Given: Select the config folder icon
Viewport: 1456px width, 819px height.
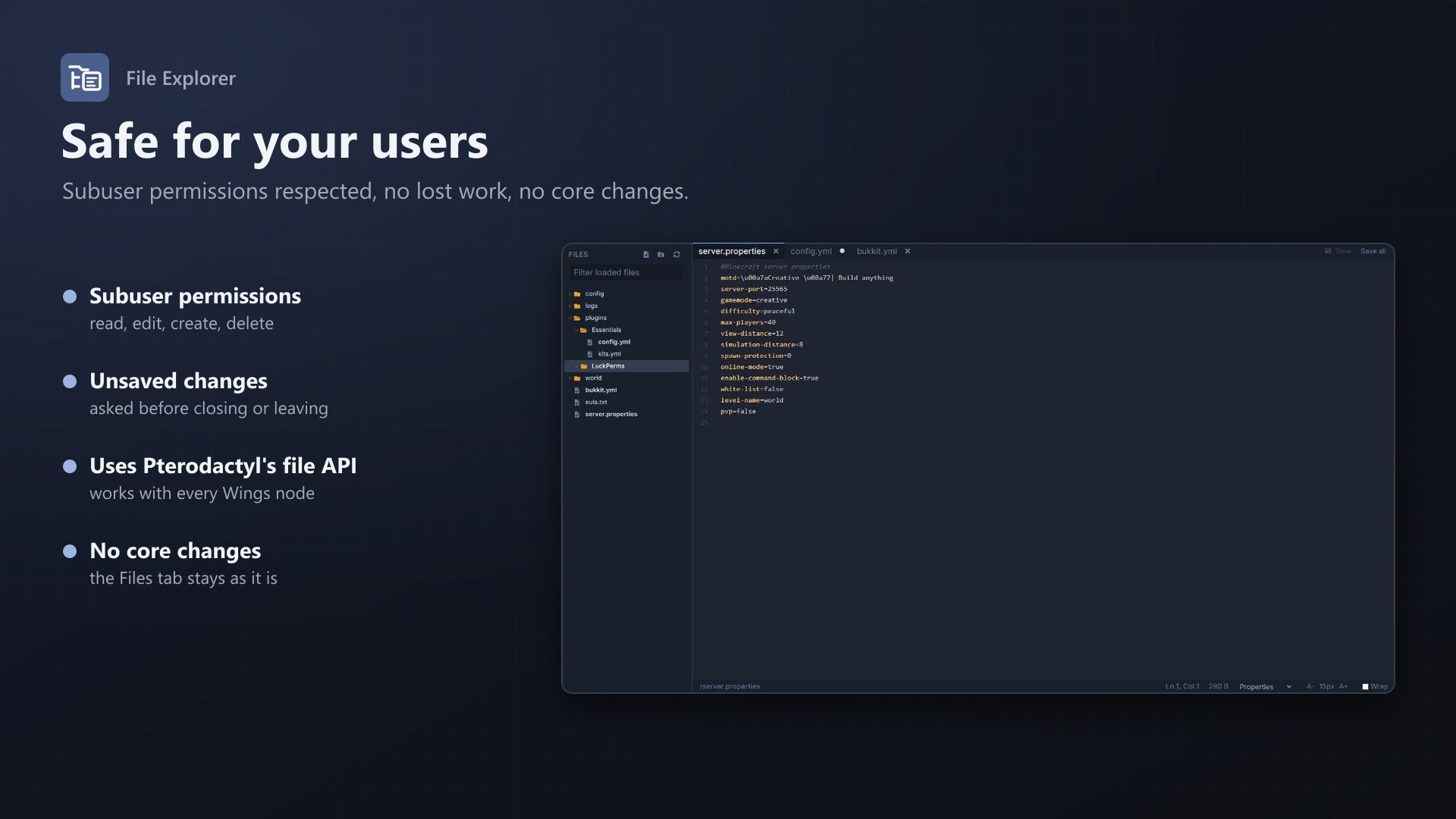Looking at the screenshot, I should (x=577, y=294).
